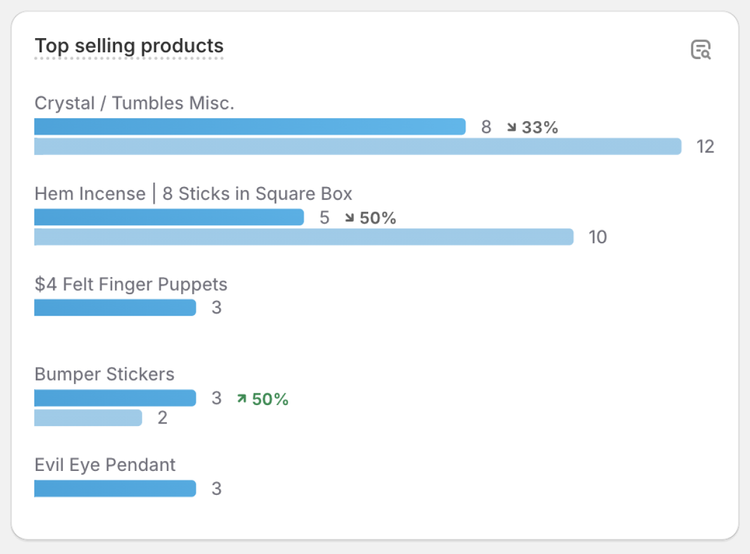Choose the Bumper Stickers product label
Image resolution: width=750 pixels, height=554 pixels.
(104, 374)
